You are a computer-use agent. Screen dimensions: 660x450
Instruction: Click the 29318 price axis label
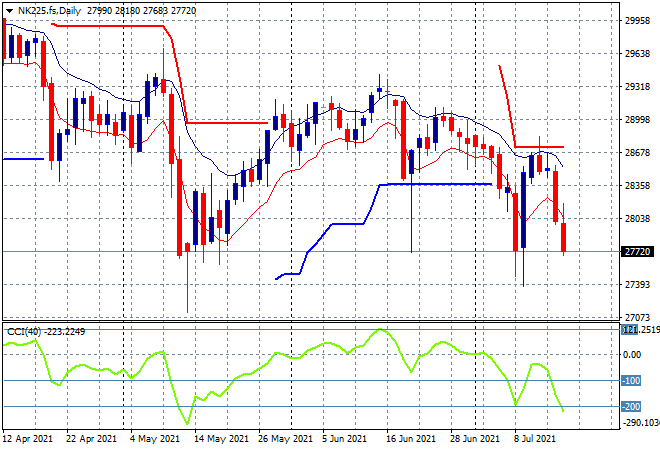click(x=637, y=87)
